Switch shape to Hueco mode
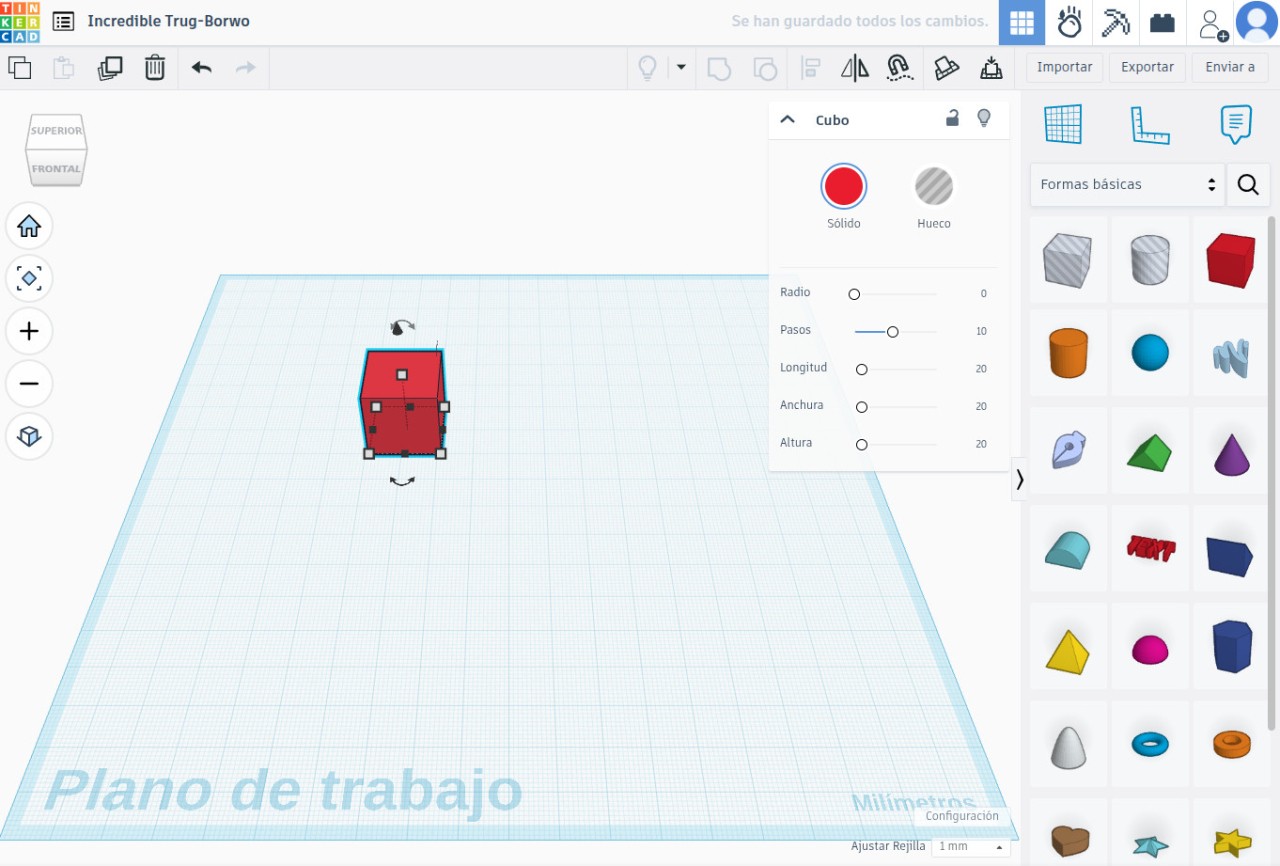Screen dimensions: 1280x866 click(933, 187)
